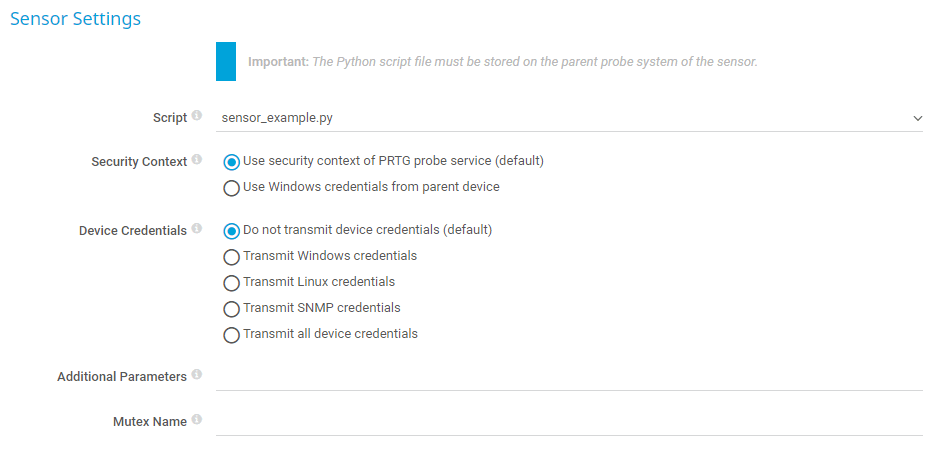This screenshot has height=454, width=936.
Task: Click the blue Important notice marker
Action: [x=226, y=61]
